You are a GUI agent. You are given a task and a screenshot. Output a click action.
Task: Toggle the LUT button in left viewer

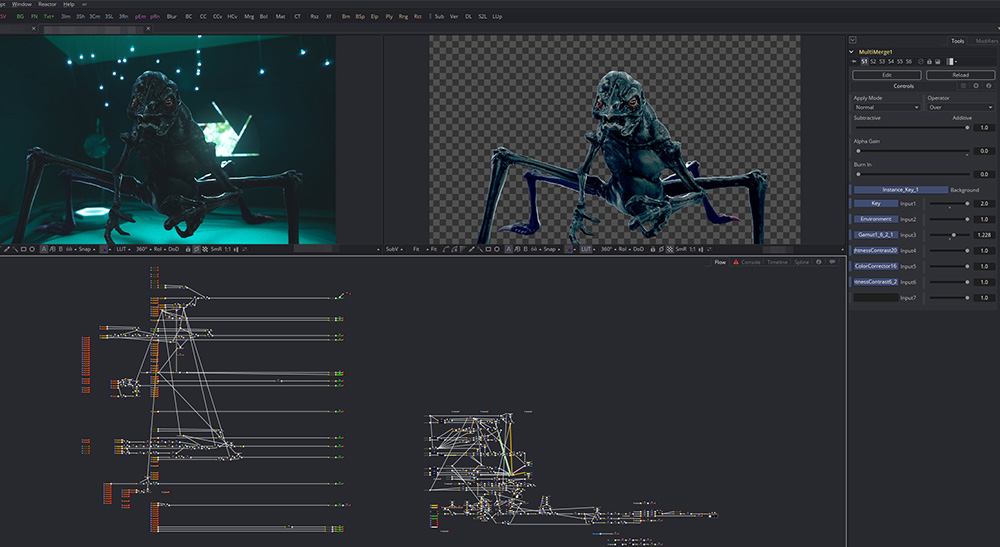point(119,248)
